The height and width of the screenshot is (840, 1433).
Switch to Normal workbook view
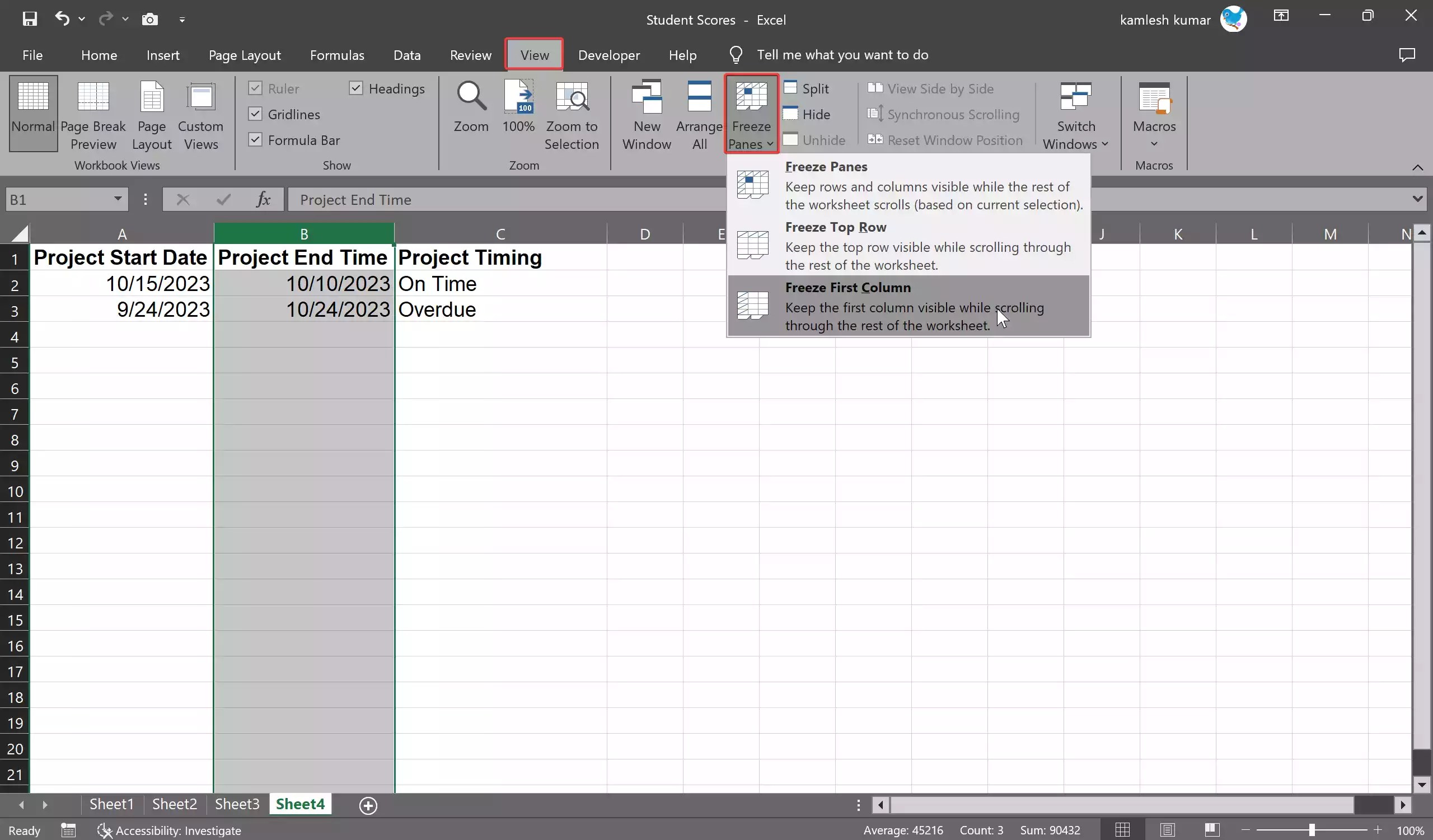(x=32, y=114)
